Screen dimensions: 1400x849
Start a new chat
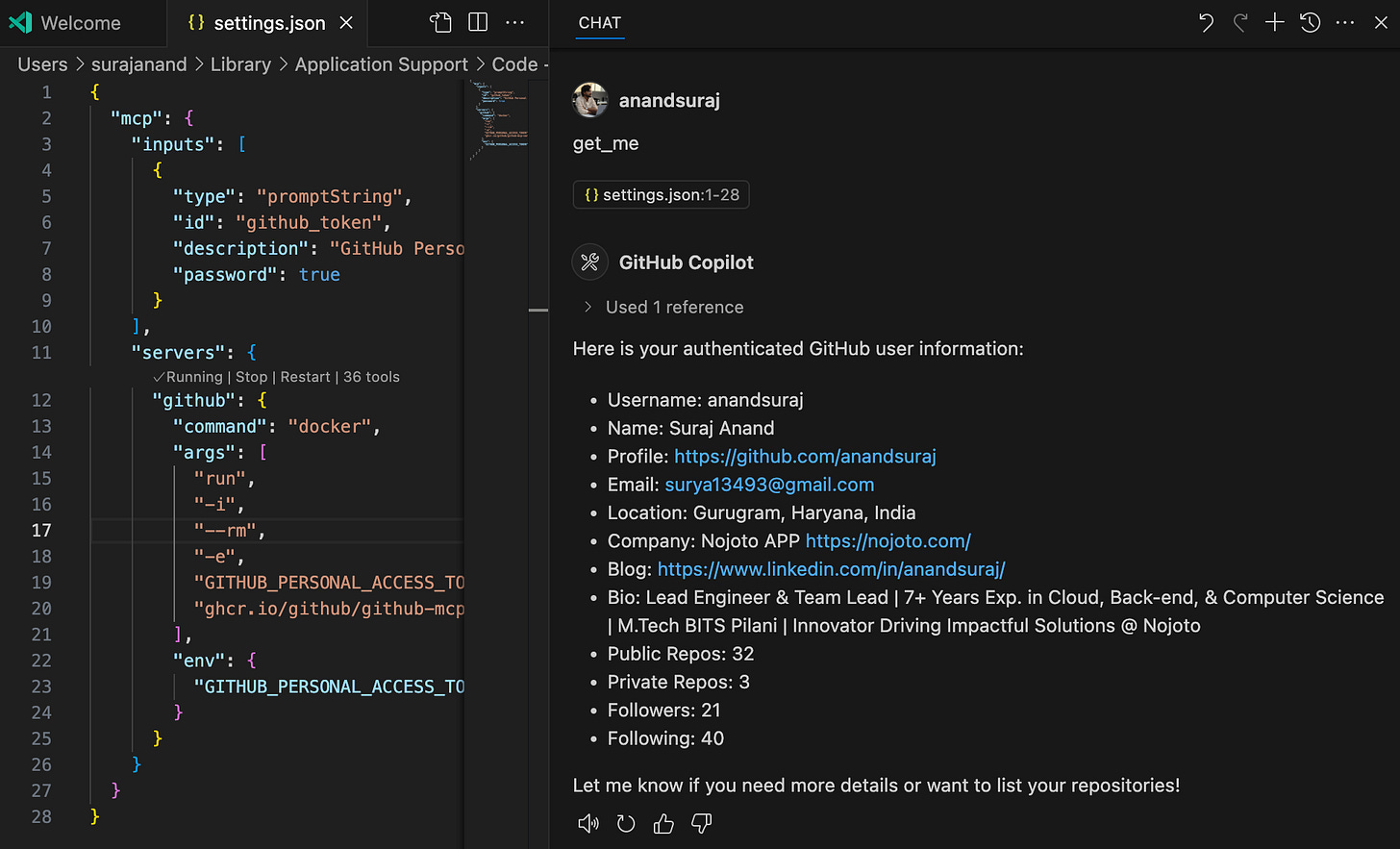click(x=1275, y=22)
